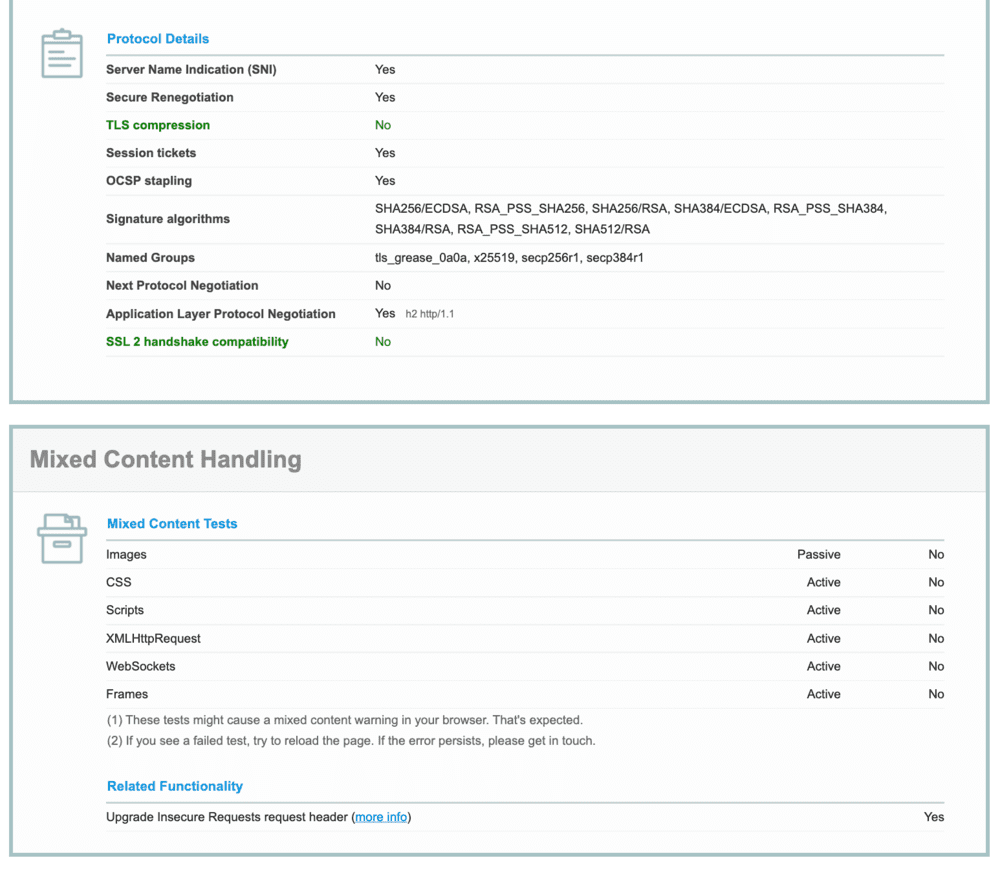Click the No result in CSS row
The width and height of the screenshot is (1000, 869).
click(936, 582)
